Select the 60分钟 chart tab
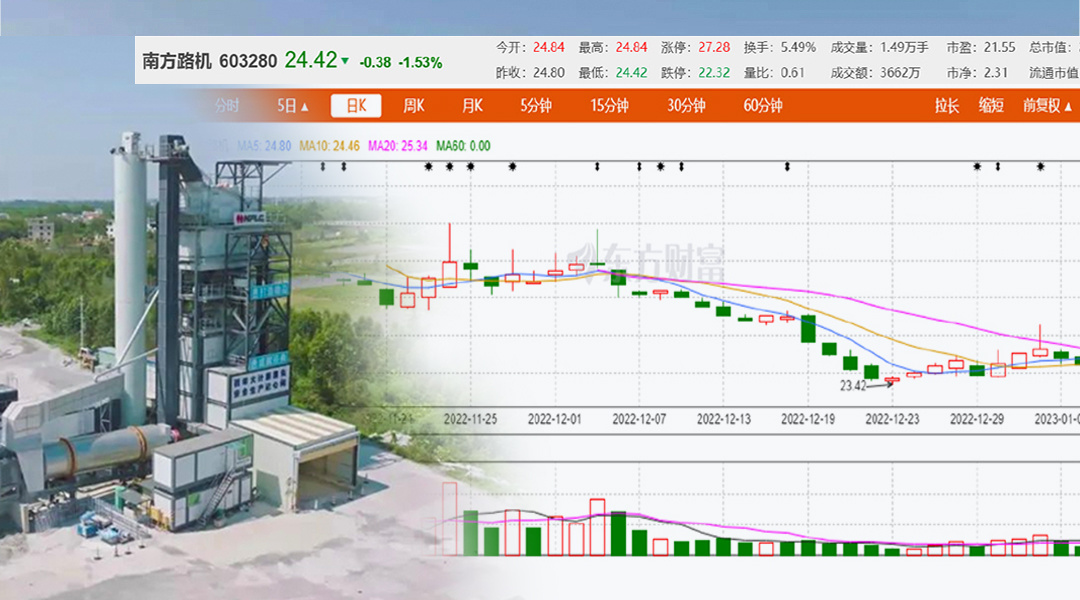 click(x=762, y=106)
